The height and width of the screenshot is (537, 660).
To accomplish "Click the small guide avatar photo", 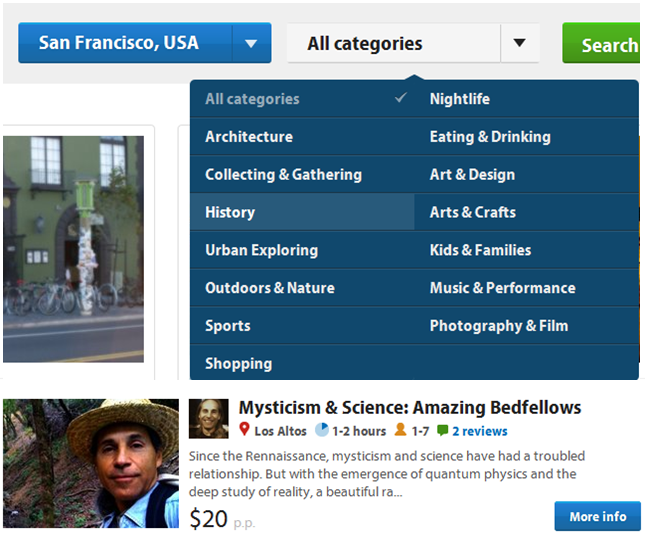I will 208,418.
